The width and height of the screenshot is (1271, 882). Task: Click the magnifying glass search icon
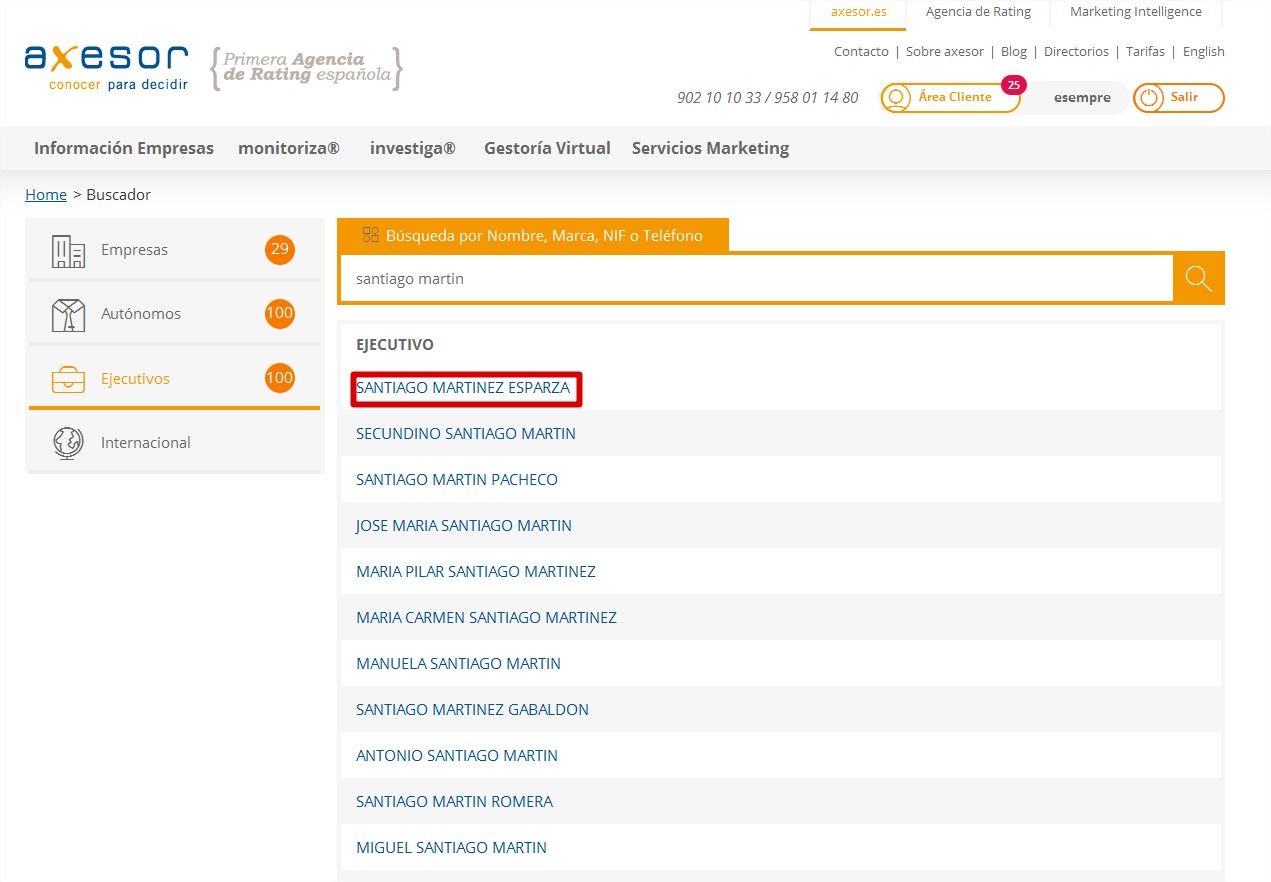pos(1198,278)
